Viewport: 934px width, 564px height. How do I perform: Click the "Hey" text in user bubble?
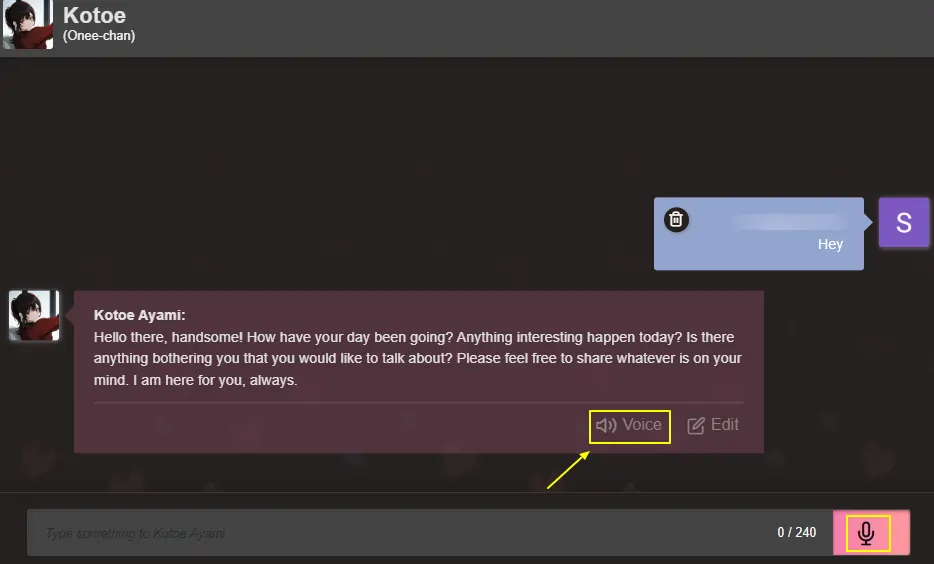[830, 244]
